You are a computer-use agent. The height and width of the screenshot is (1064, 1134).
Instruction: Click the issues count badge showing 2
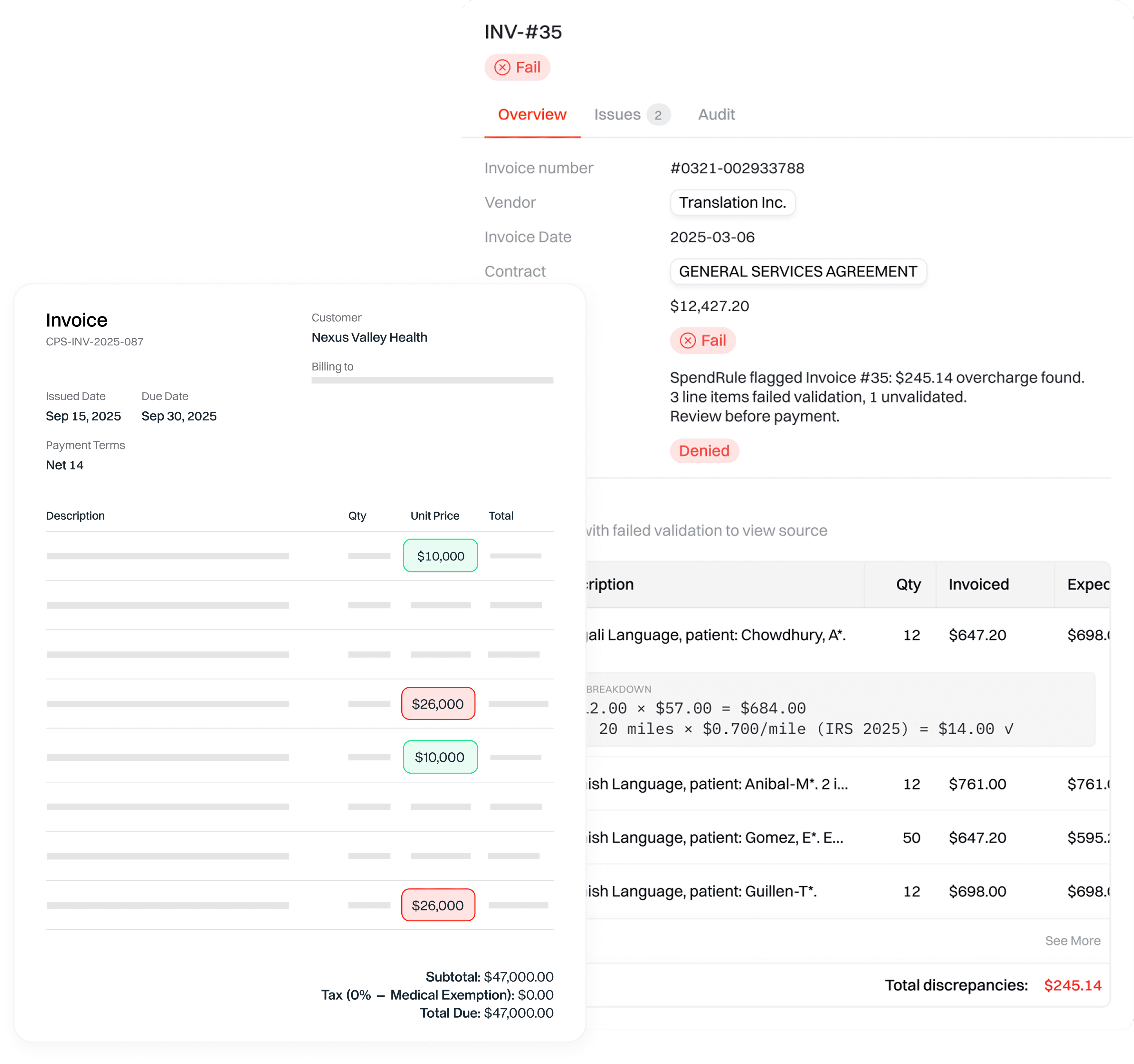[658, 115]
